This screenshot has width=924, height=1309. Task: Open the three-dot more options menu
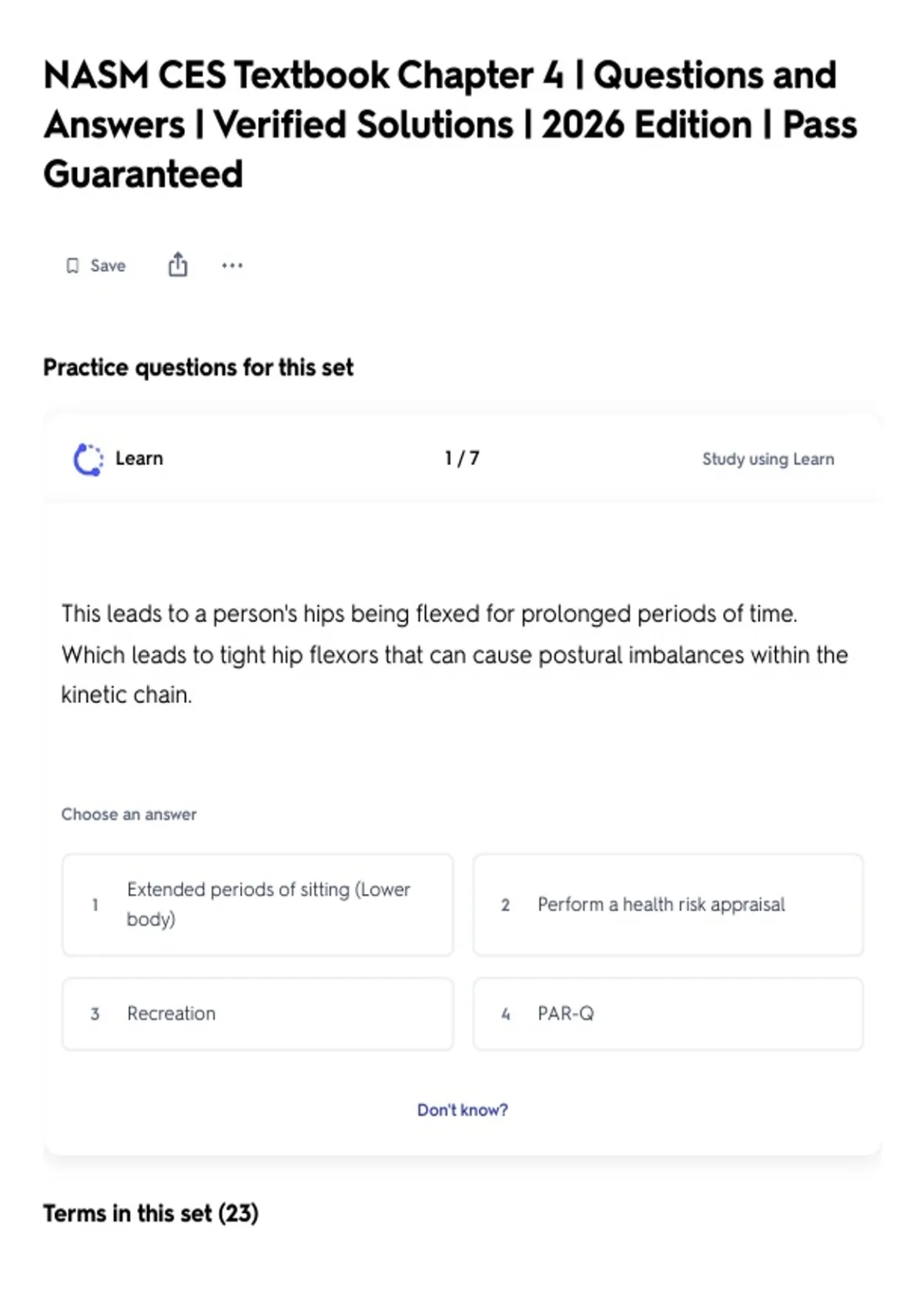click(x=232, y=266)
